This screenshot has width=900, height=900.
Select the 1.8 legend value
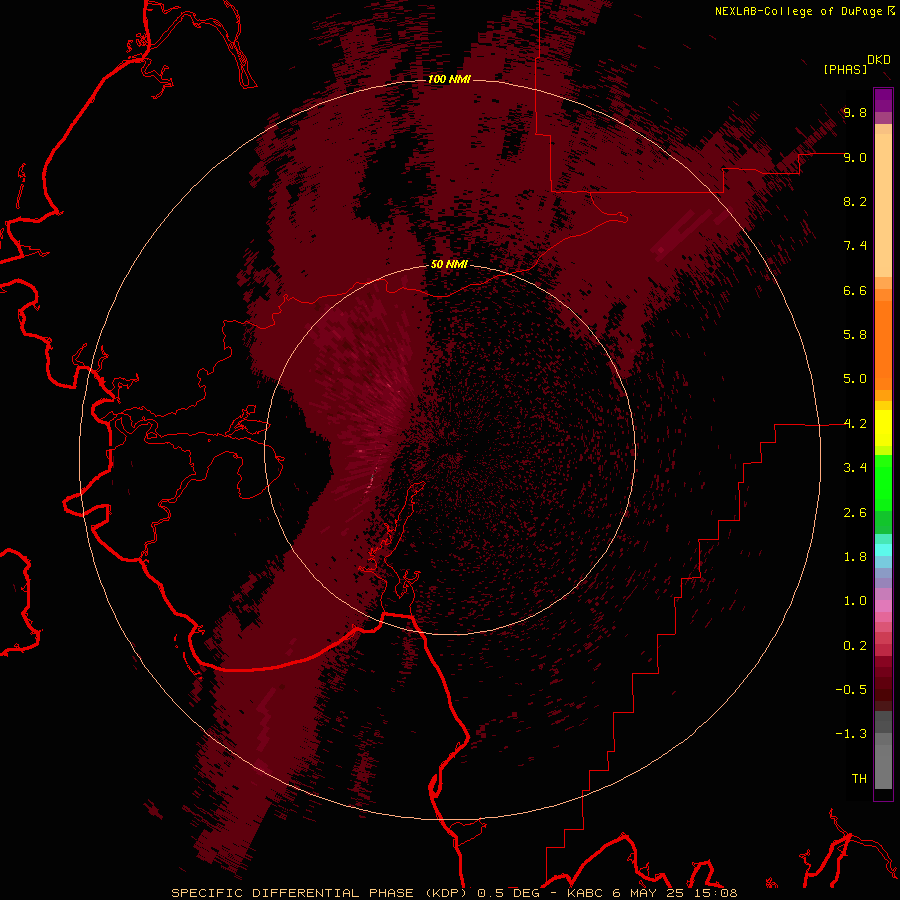(x=855, y=557)
